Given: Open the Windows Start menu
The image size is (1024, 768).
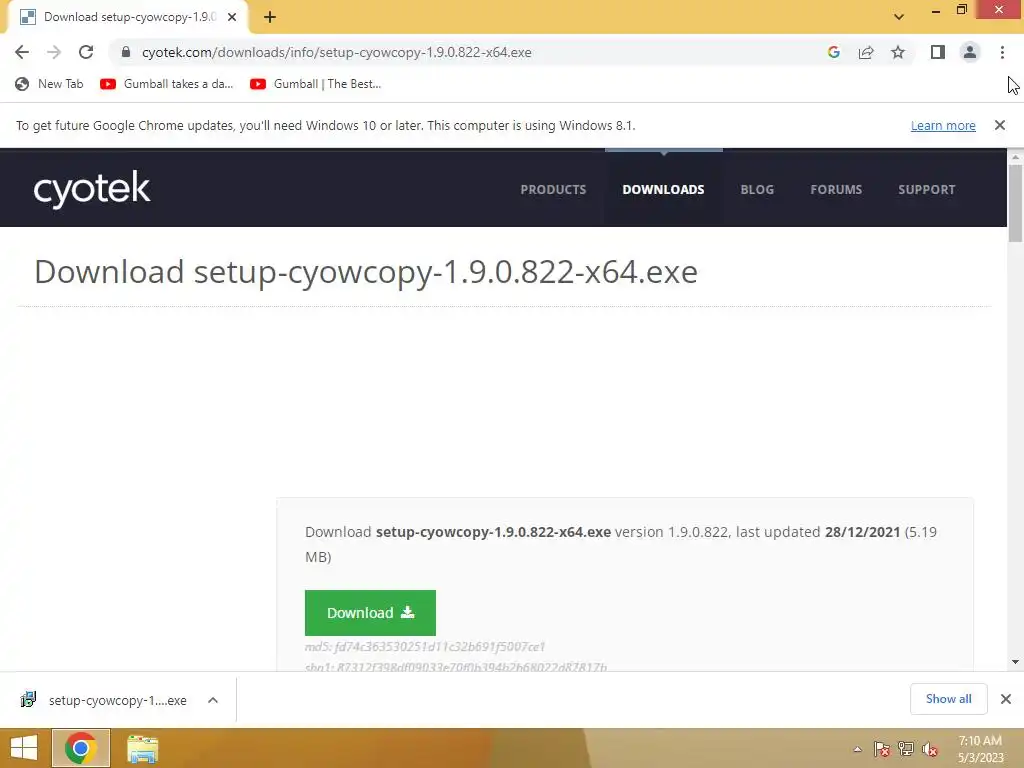Looking at the screenshot, I should (24, 748).
